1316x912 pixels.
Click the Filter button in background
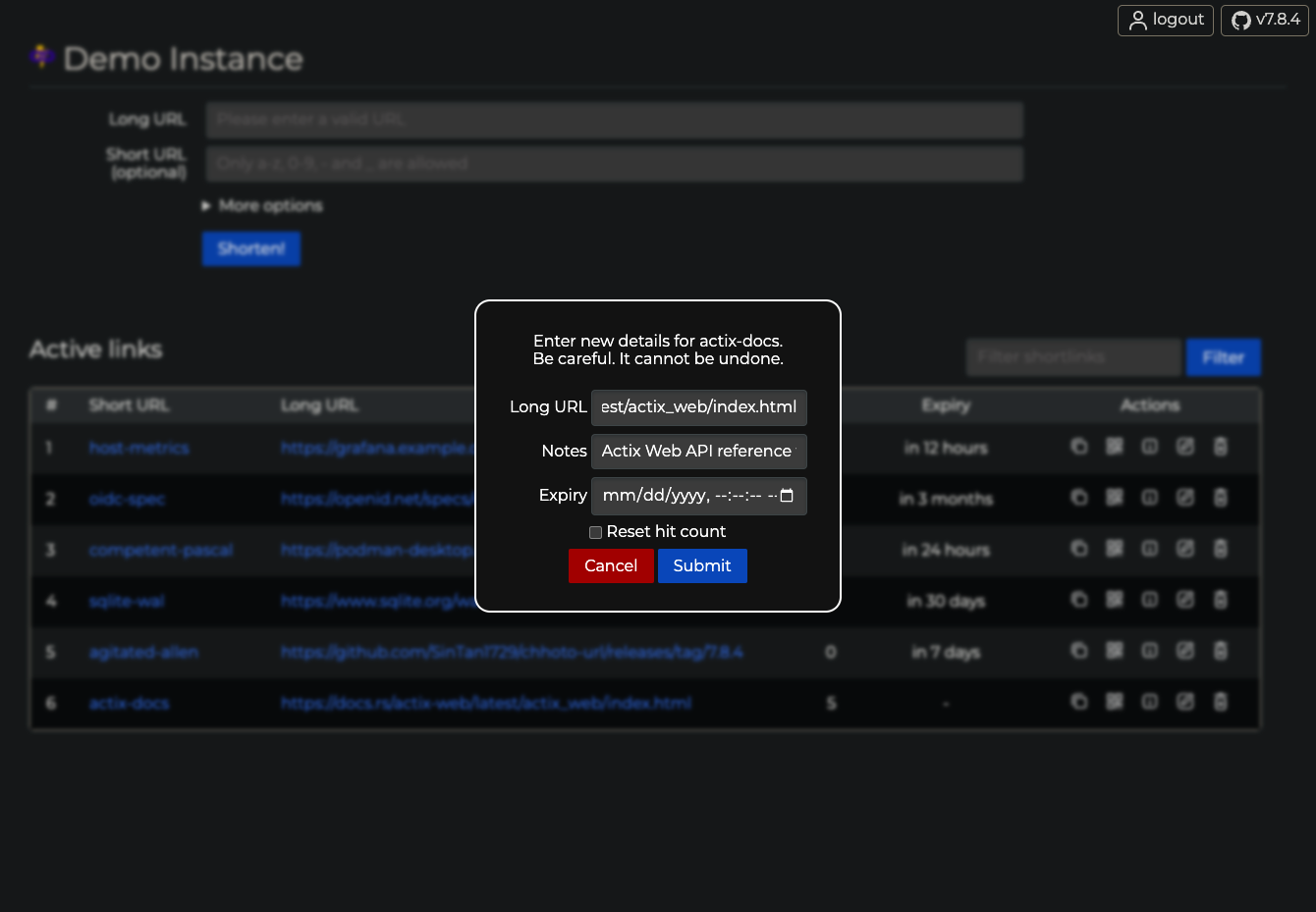1224,357
